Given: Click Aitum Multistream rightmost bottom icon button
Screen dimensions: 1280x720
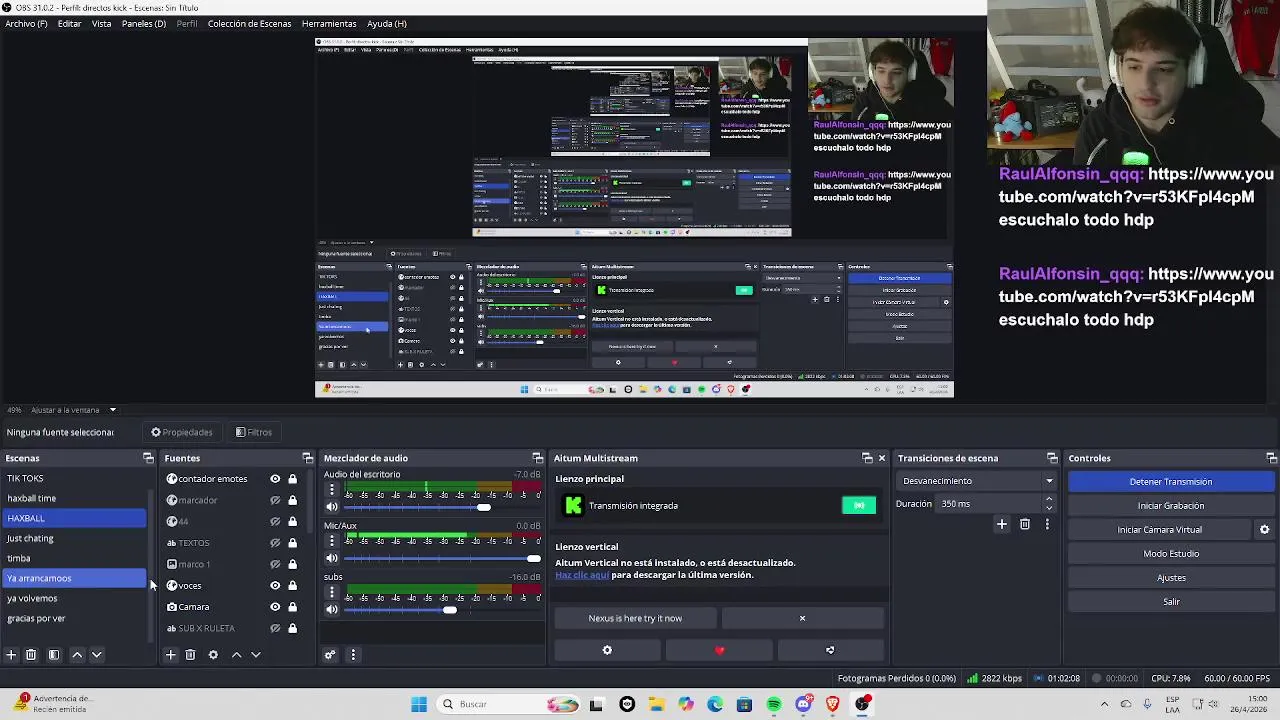Looking at the screenshot, I should click(830, 650).
